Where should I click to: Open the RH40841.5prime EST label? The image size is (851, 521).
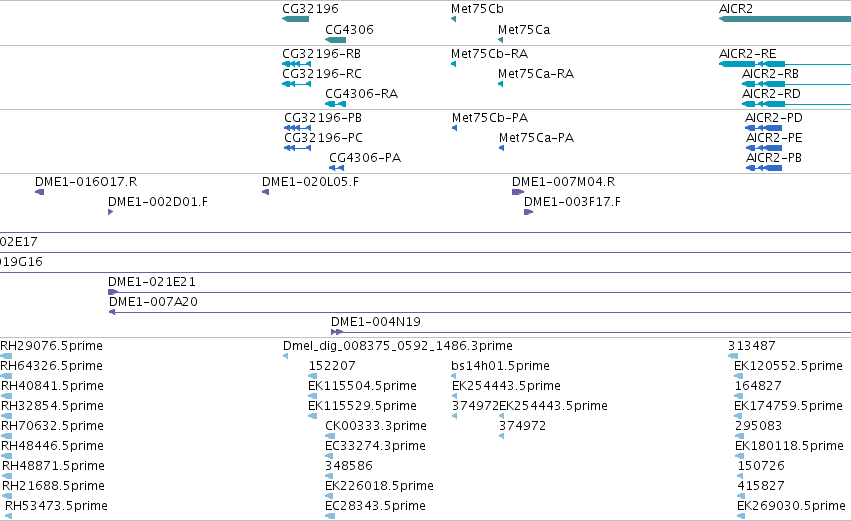pyautogui.click(x=52, y=385)
